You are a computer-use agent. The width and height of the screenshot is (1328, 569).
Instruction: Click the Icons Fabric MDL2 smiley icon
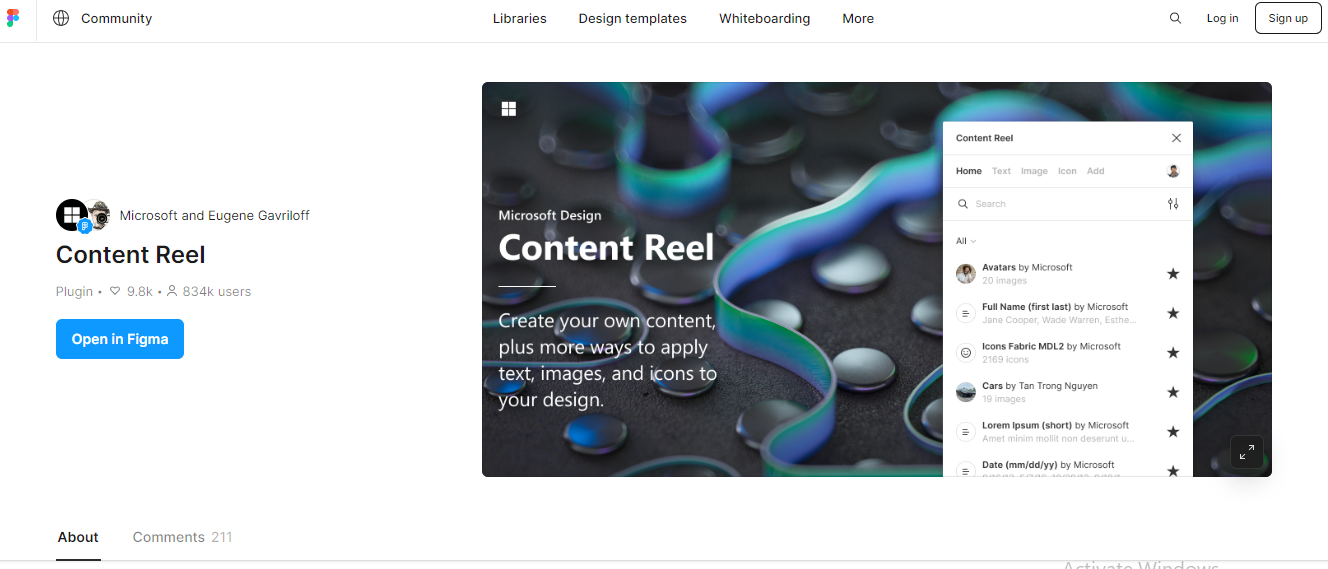[966, 353]
